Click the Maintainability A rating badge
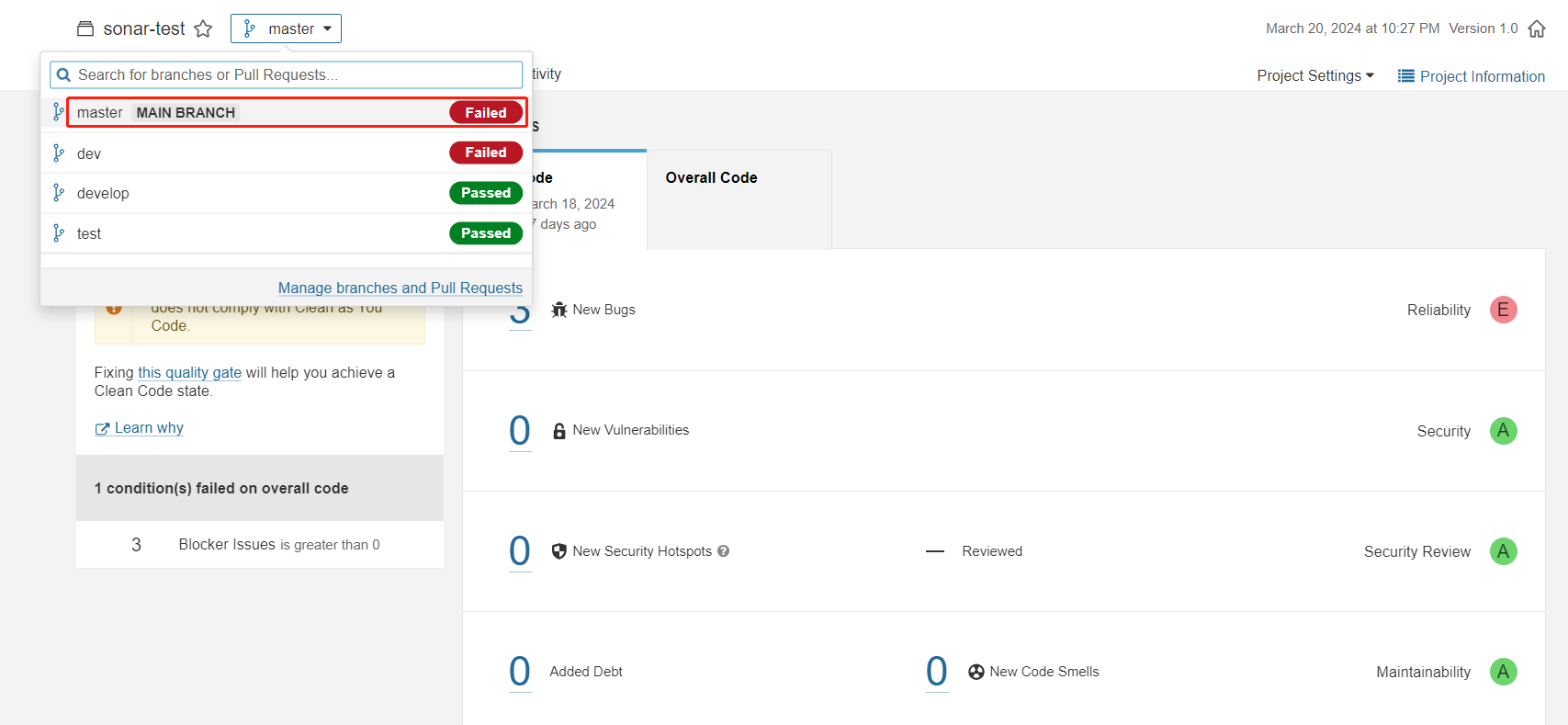The height and width of the screenshot is (725, 1568). (x=1503, y=672)
